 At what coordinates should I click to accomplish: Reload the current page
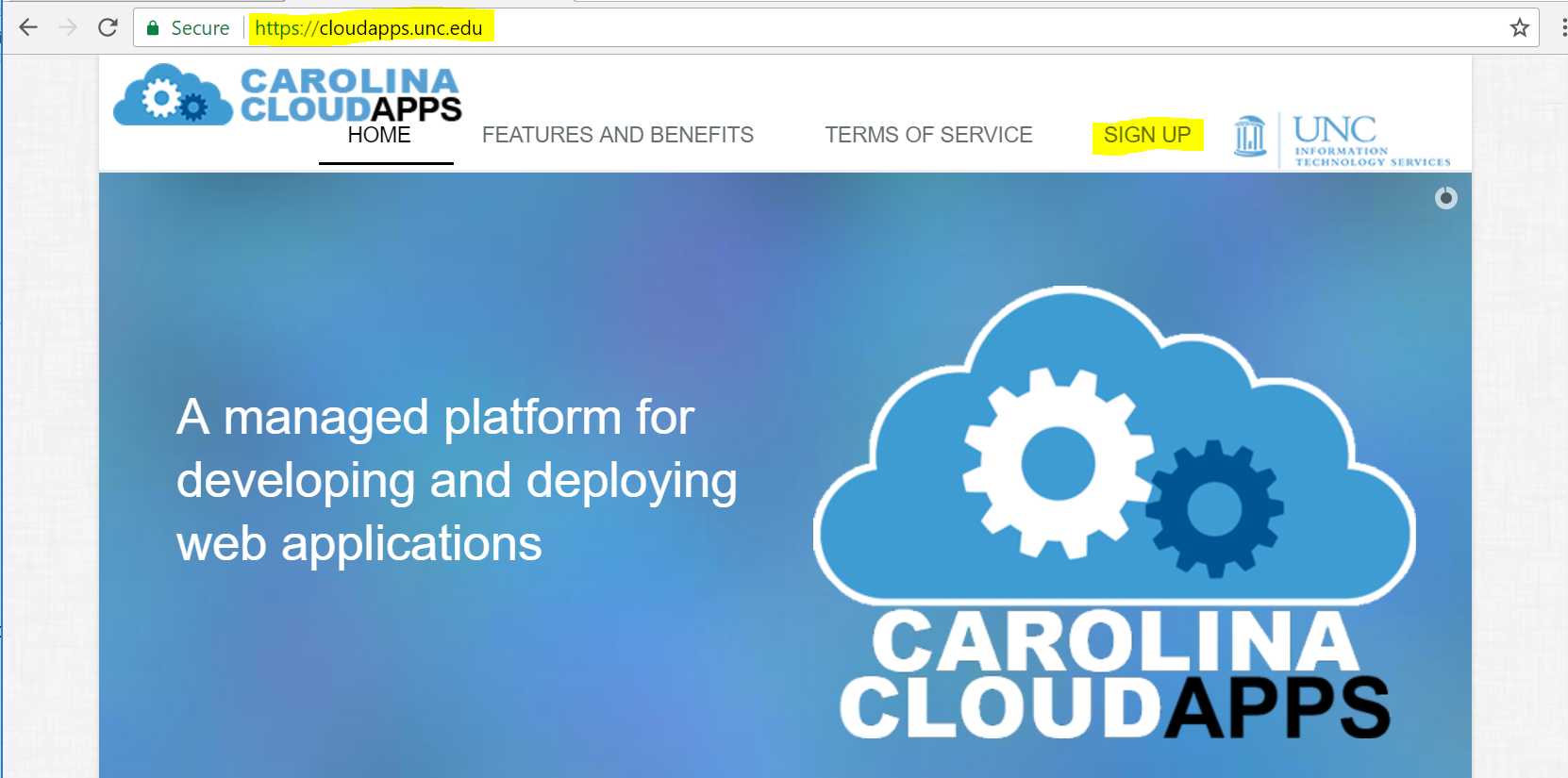(x=108, y=27)
